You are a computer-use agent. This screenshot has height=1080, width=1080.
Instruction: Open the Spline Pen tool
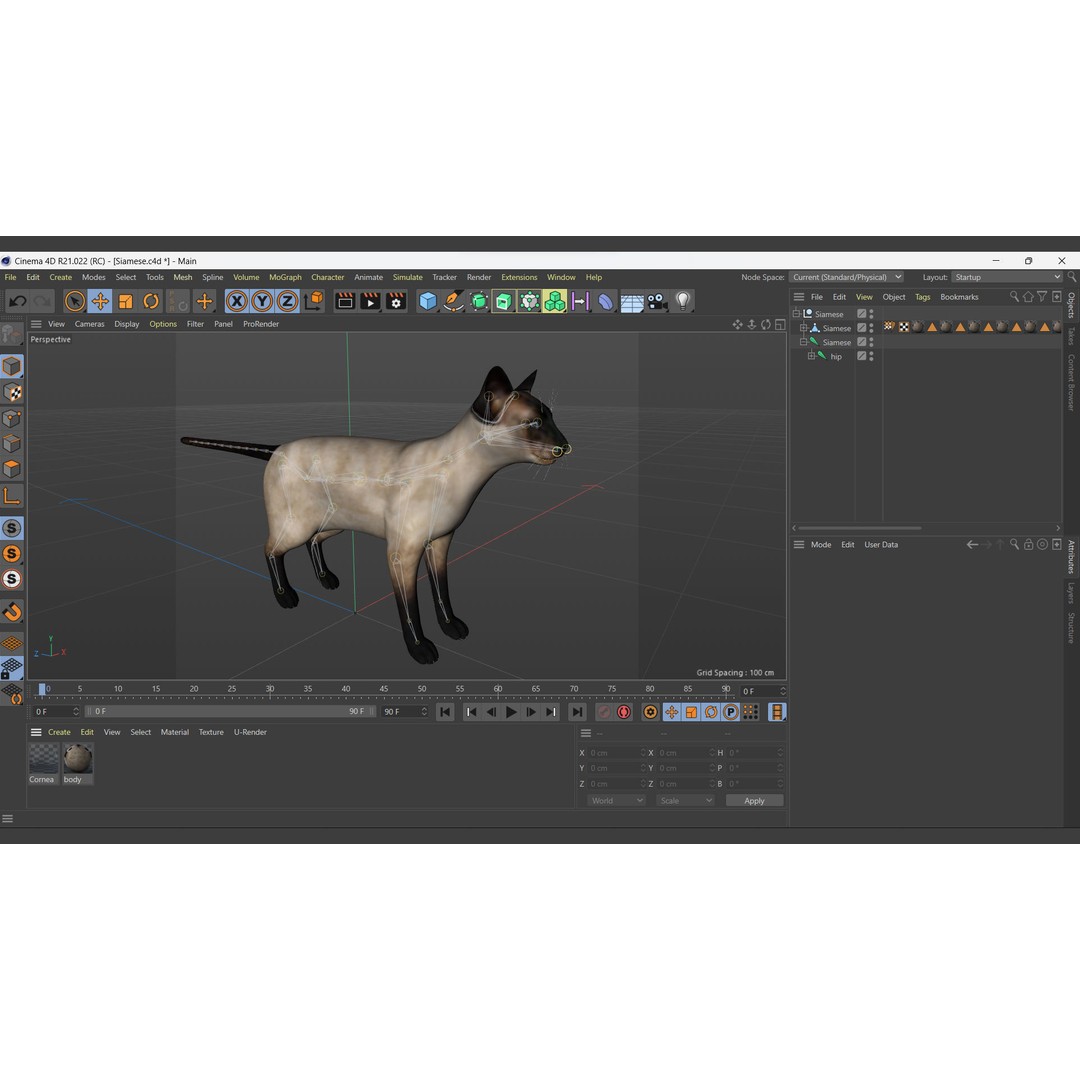click(x=453, y=301)
